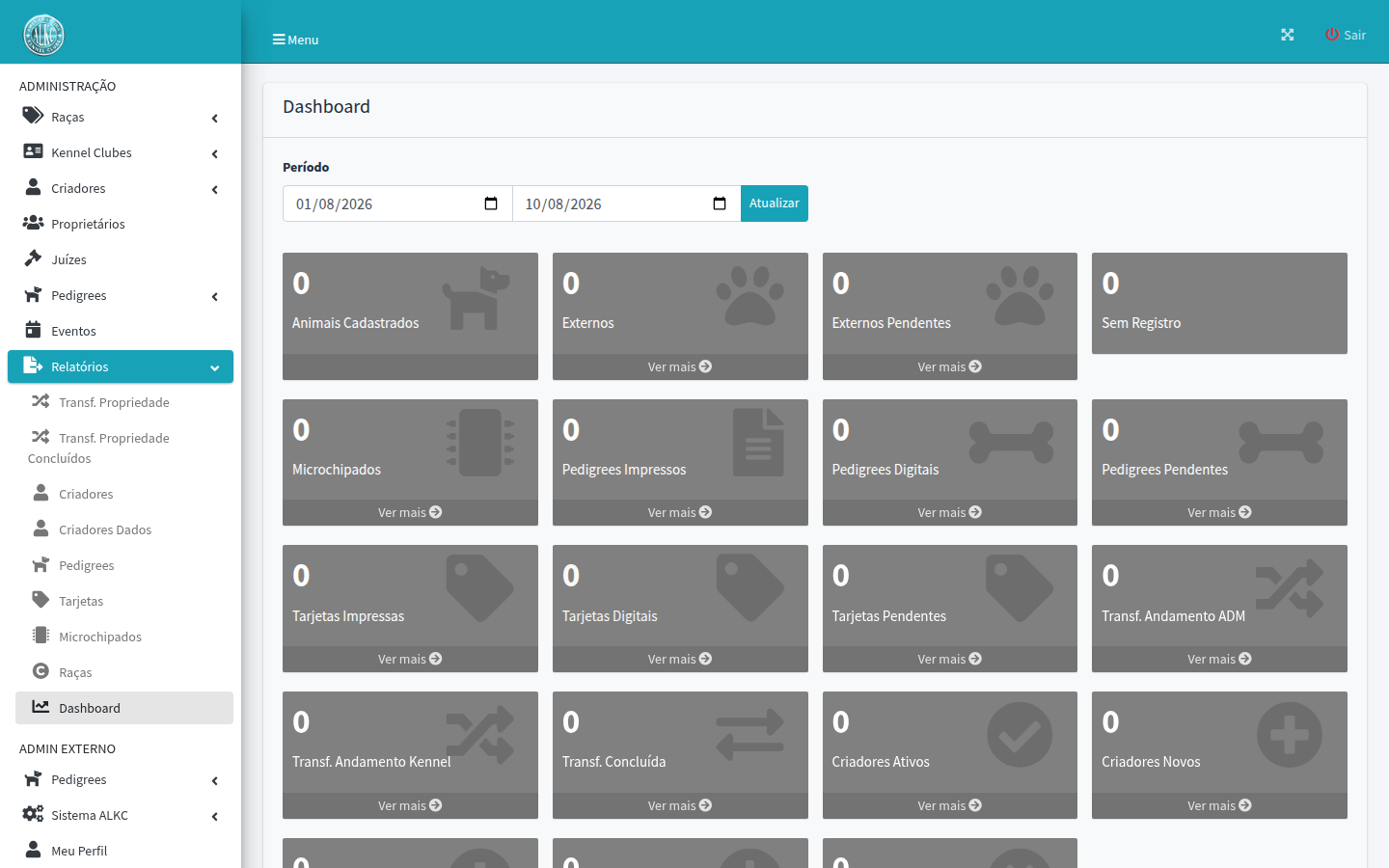Click the check icon on Criadores Ativos card

(x=1020, y=735)
